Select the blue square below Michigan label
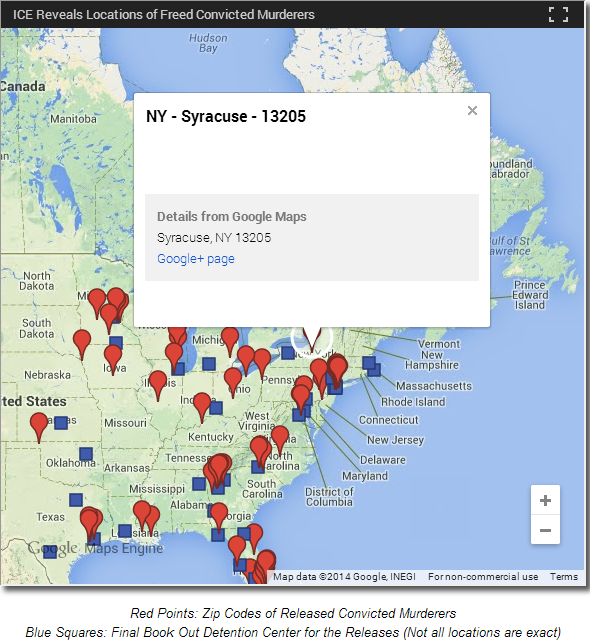This screenshot has height=641, width=590. (x=209, y=363)
